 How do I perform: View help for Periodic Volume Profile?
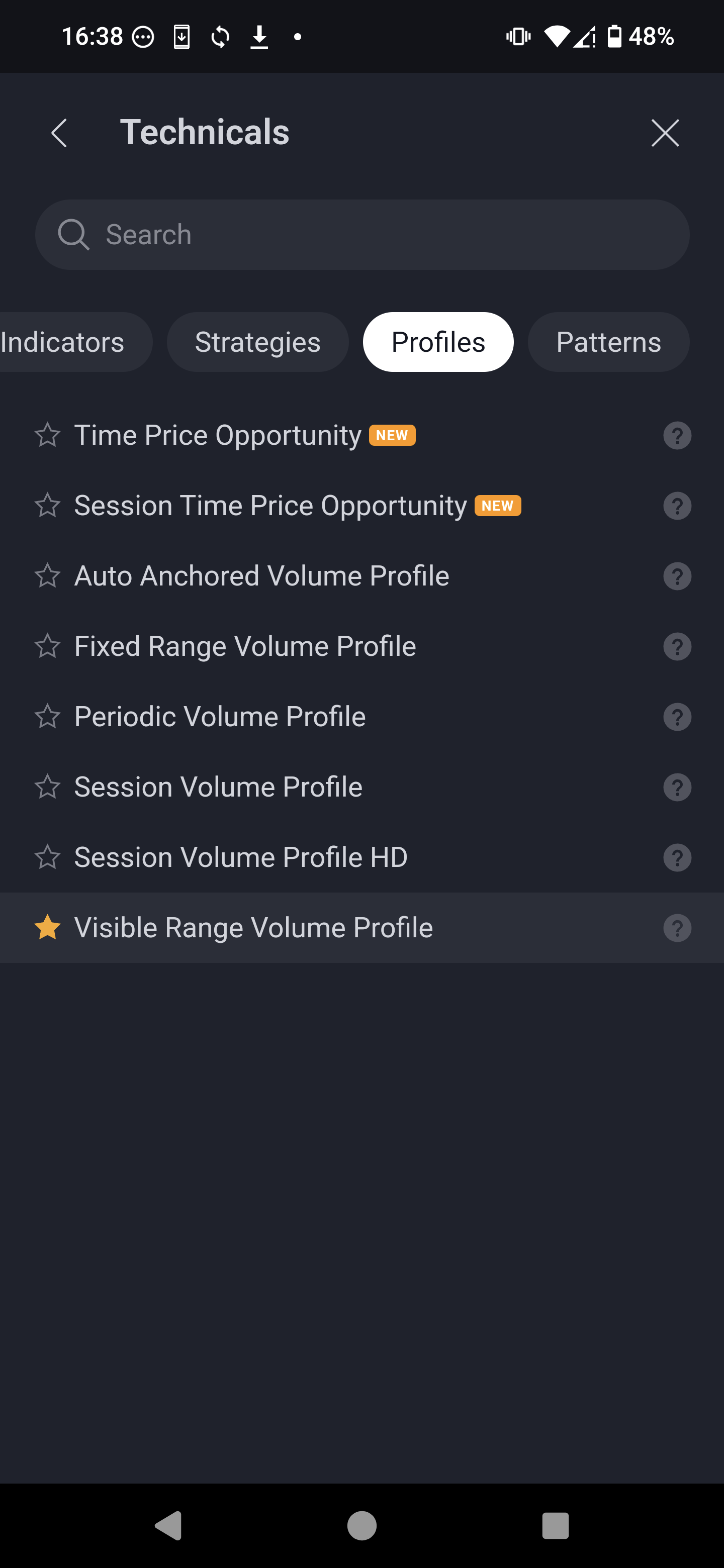click(677, 717)
